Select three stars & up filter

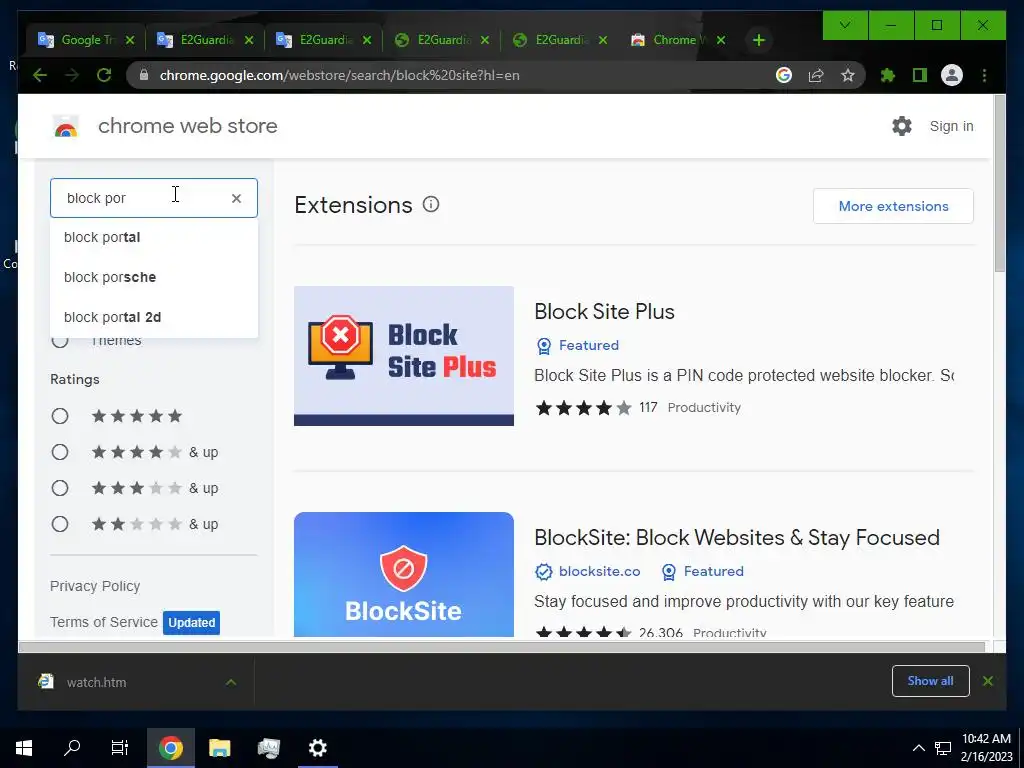(59, 488)
